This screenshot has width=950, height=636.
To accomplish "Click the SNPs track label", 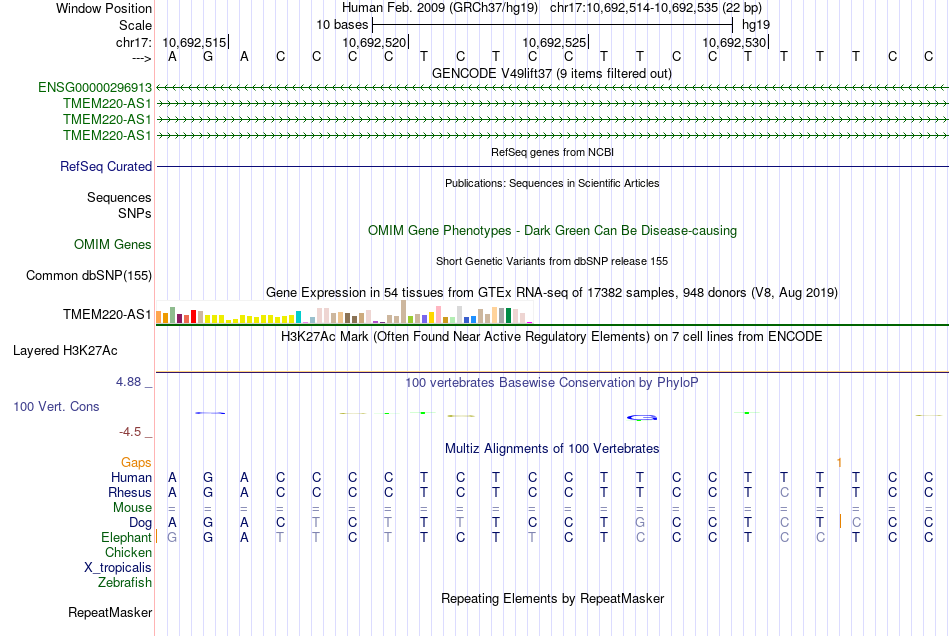I will (135, 213).
